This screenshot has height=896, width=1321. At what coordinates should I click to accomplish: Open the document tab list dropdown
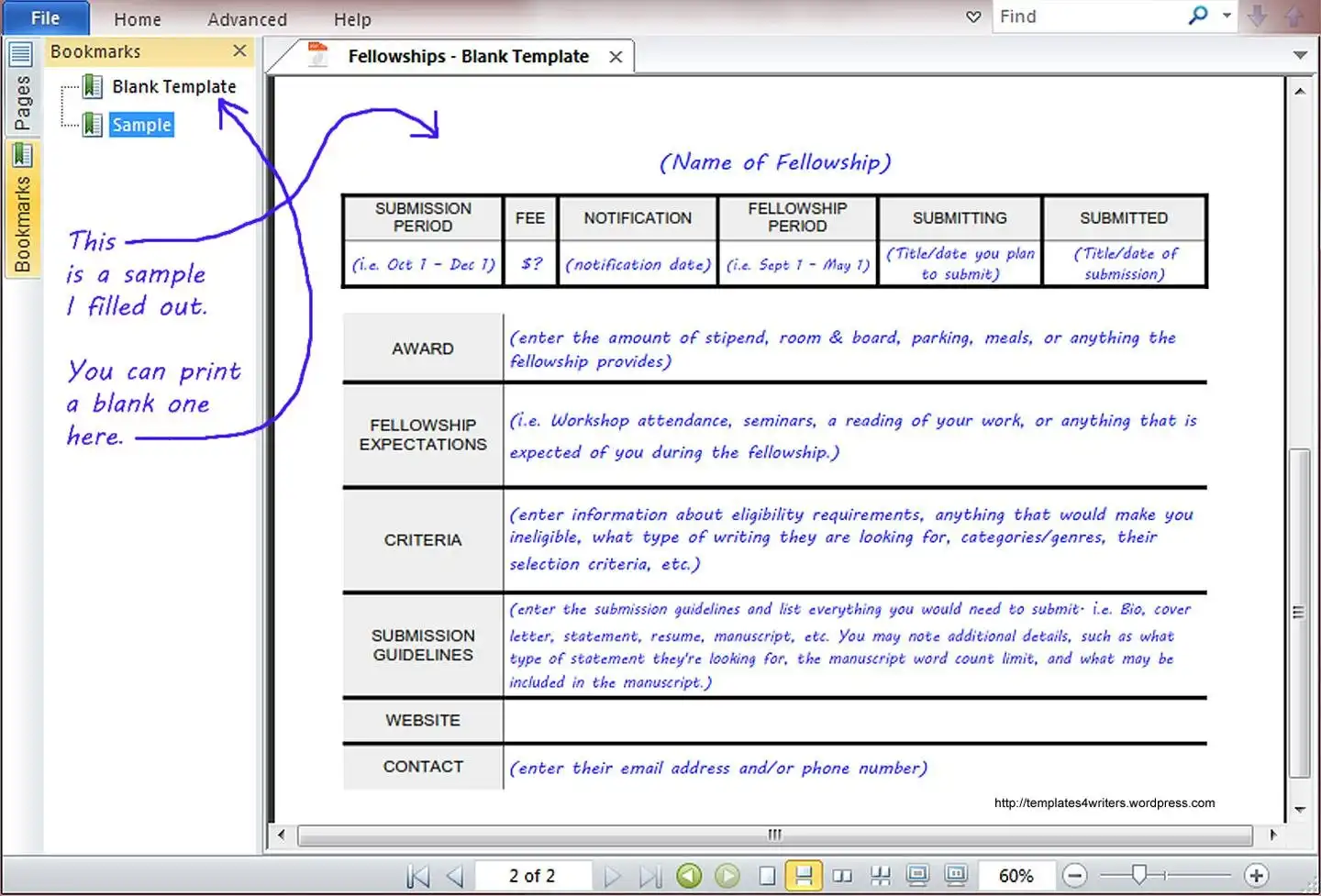coord(1300,55)
